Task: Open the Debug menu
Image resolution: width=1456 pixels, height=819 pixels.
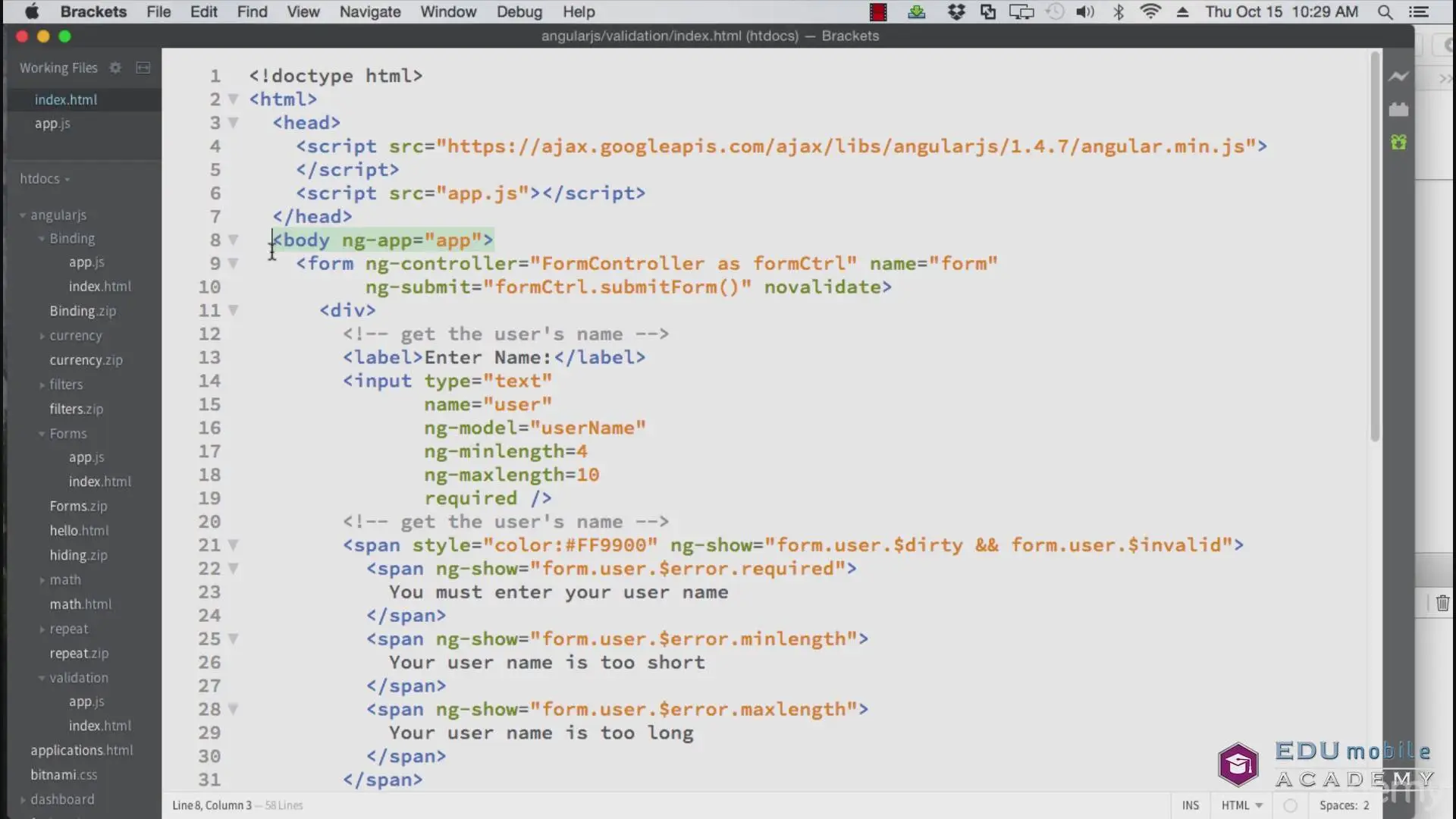Action: [519, 12]
